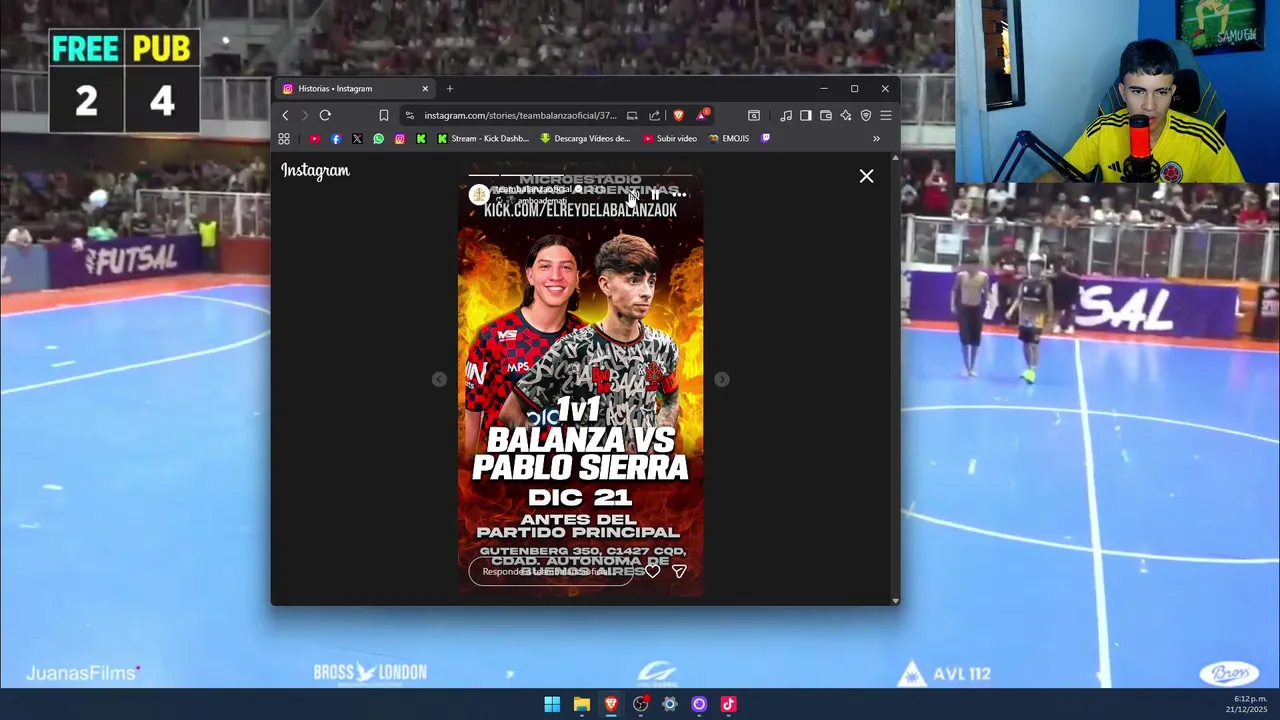This screenshot has width=1280, height=720.
Task: Open the YouTube bookmark icon
Action: (x=315, y=139)
